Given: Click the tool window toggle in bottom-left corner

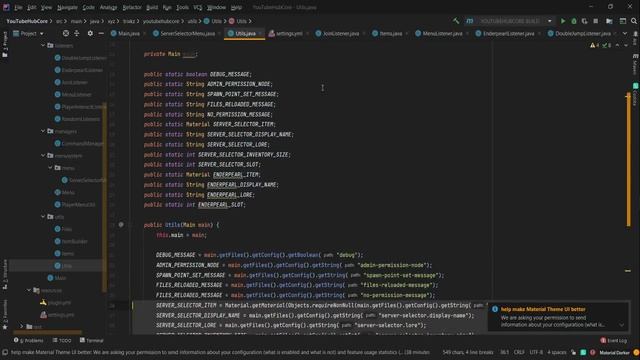Looking at the screenshot, I should (x=5, y=352).
